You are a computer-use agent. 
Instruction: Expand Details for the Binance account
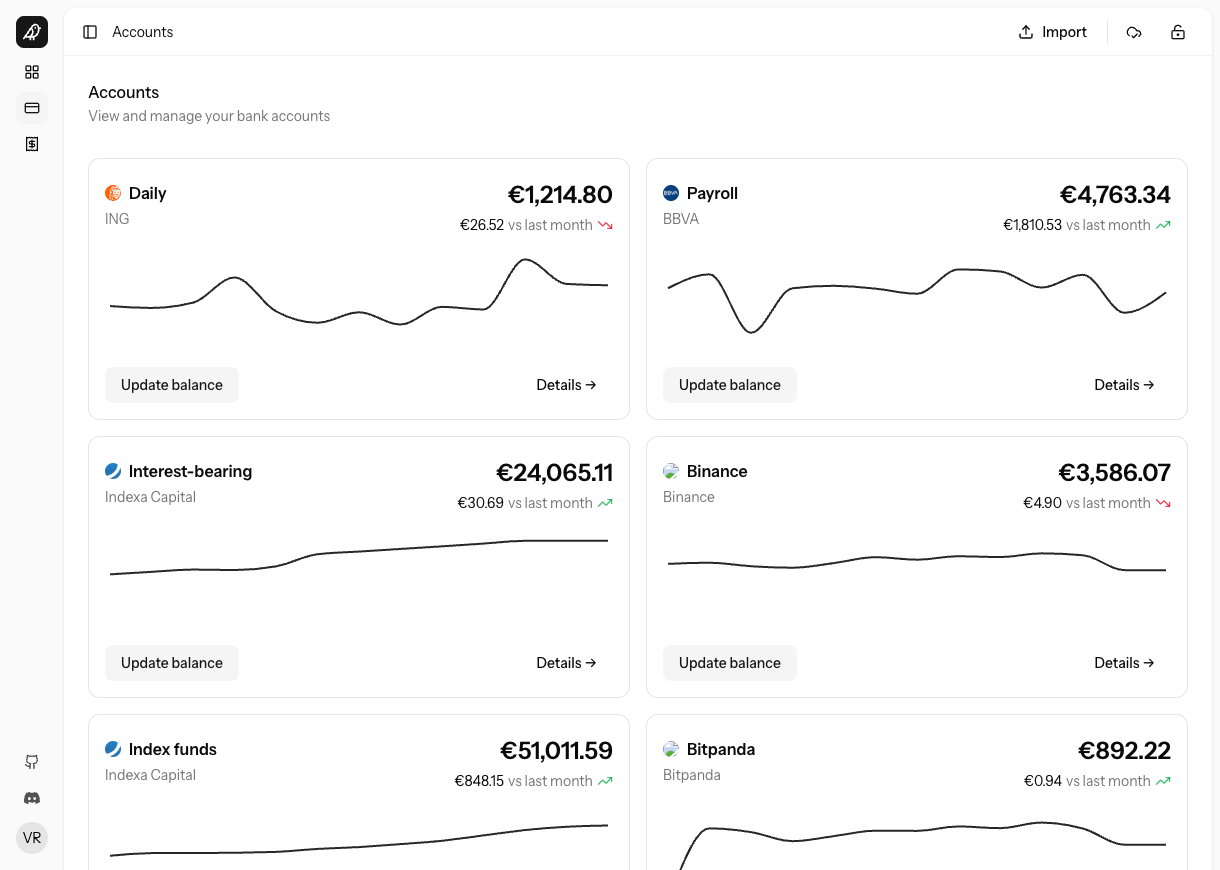pos(1124,662)
